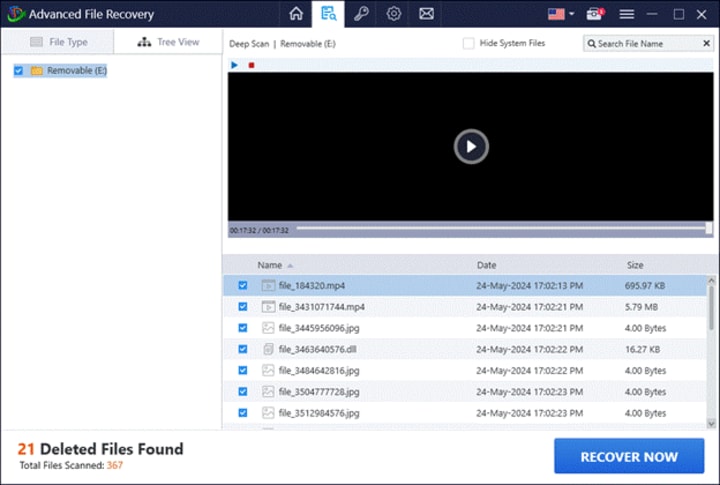720x485 pixels.
Task: Uncheck the Removable (E:) tree checkbox
Action: point(18,71)
